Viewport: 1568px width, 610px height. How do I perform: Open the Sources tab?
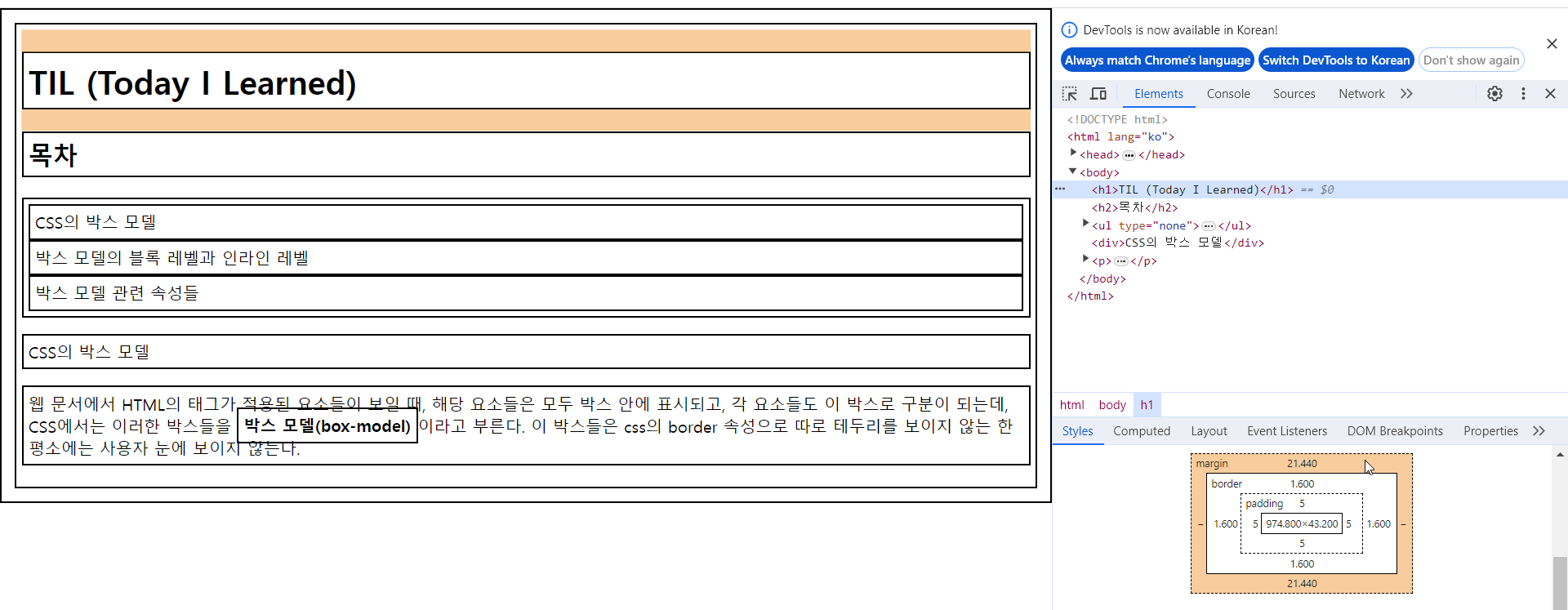[x=1294, y=94]
